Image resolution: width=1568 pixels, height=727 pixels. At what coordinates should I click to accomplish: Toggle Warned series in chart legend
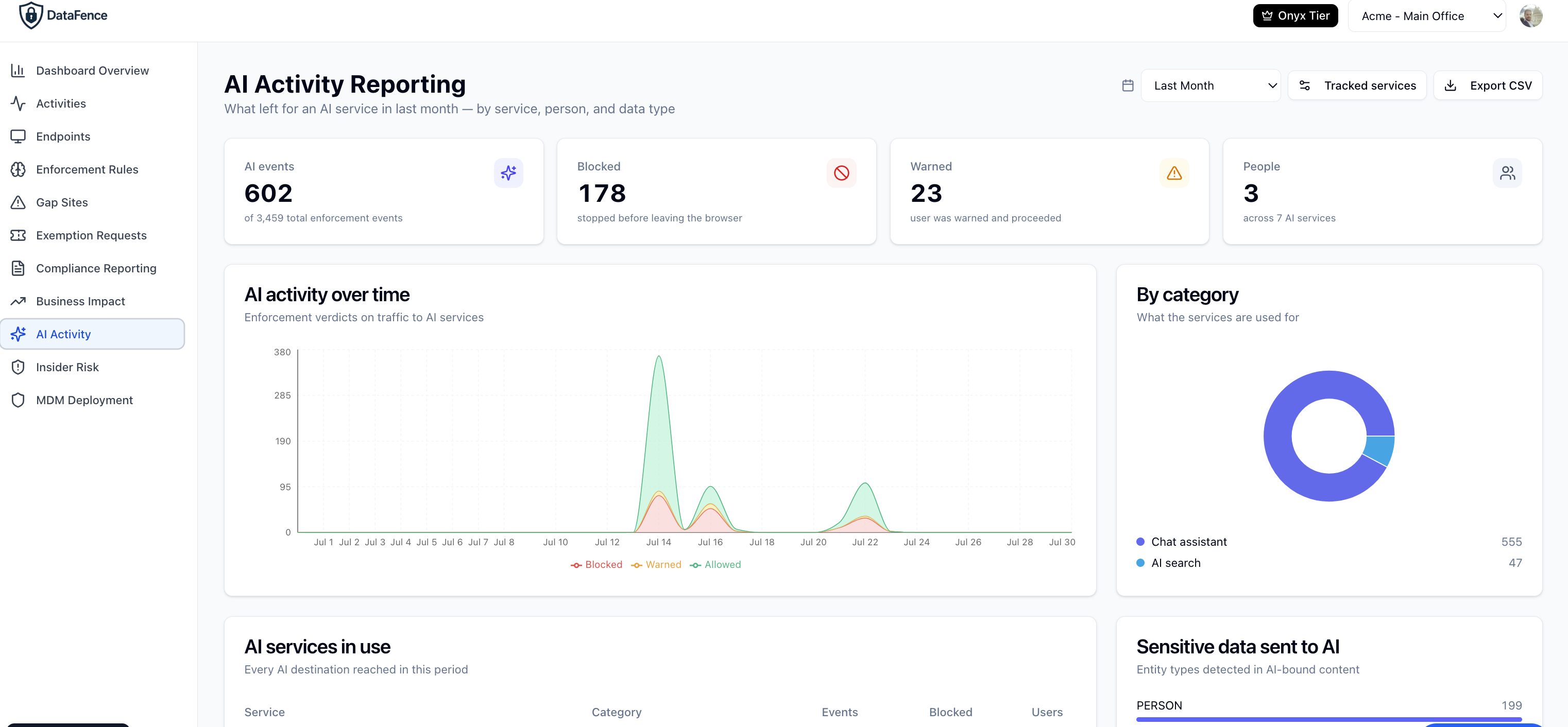pyautogui.click(x=656, y=565)
